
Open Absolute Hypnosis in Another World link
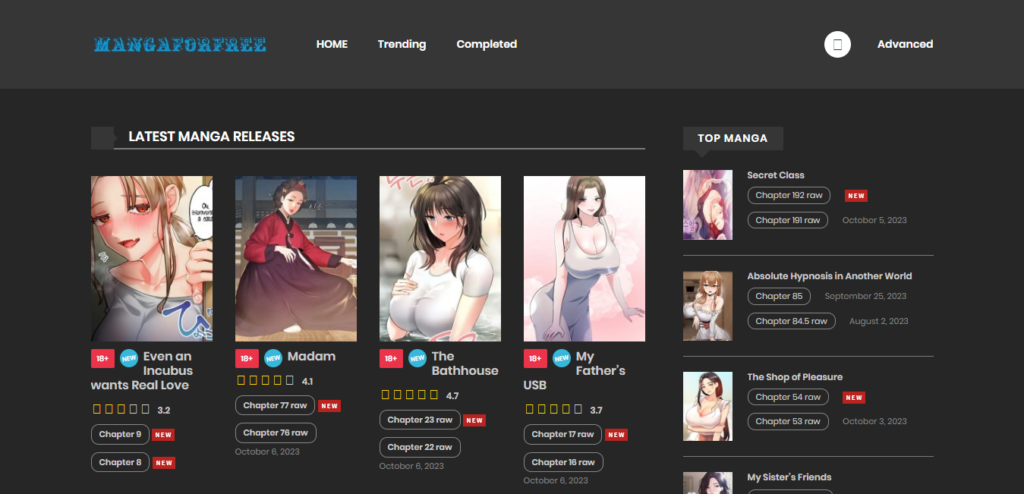click(829, 276)
